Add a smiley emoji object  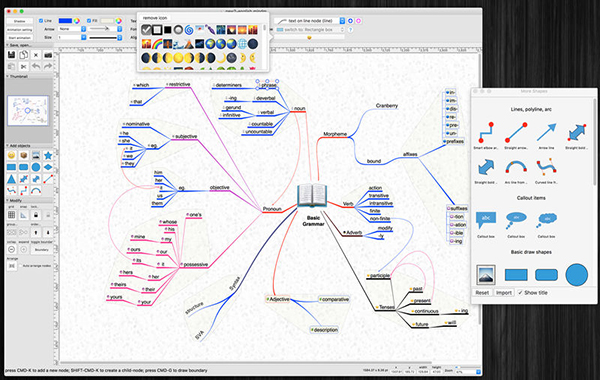(11, 155)
